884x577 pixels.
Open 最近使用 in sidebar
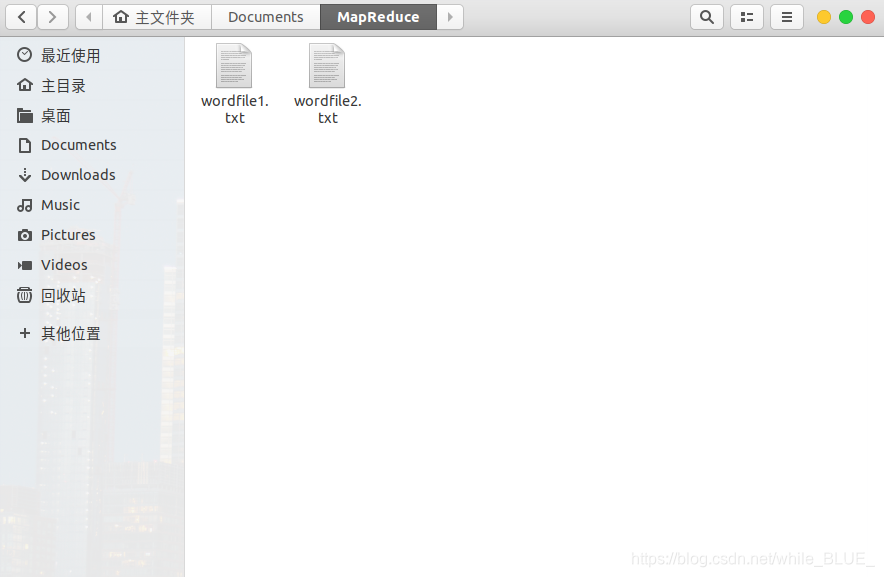92,55
